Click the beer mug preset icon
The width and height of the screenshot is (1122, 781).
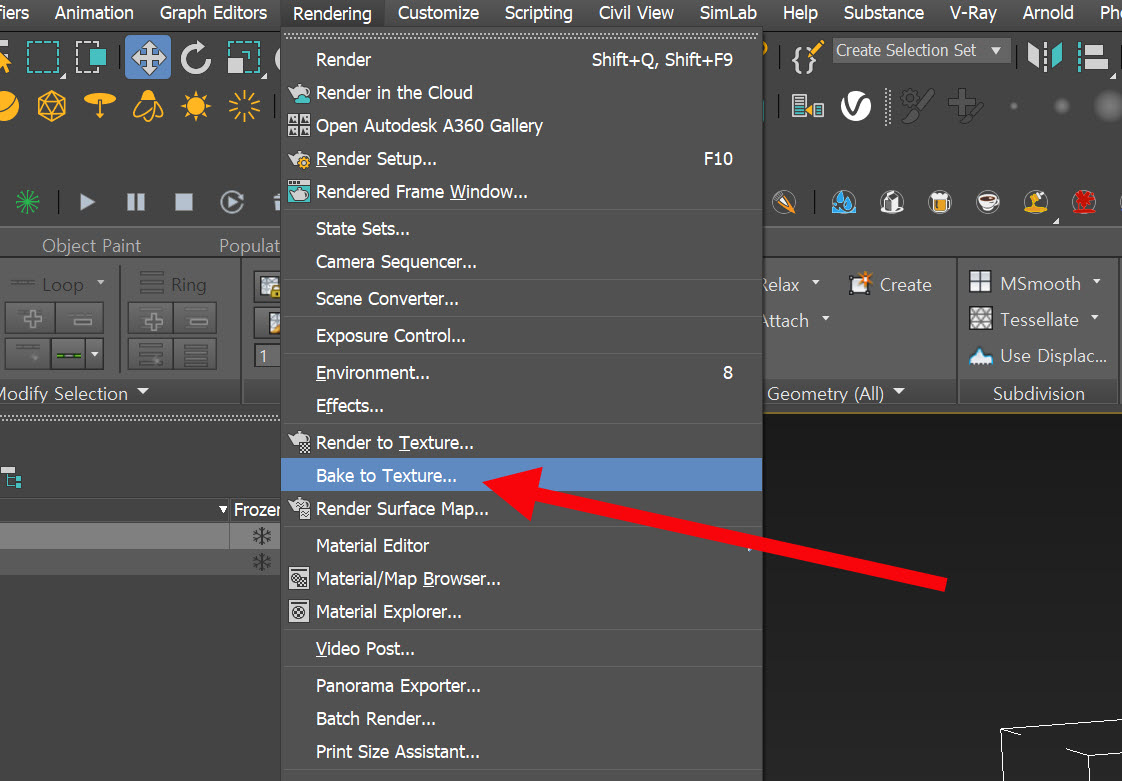940,202
